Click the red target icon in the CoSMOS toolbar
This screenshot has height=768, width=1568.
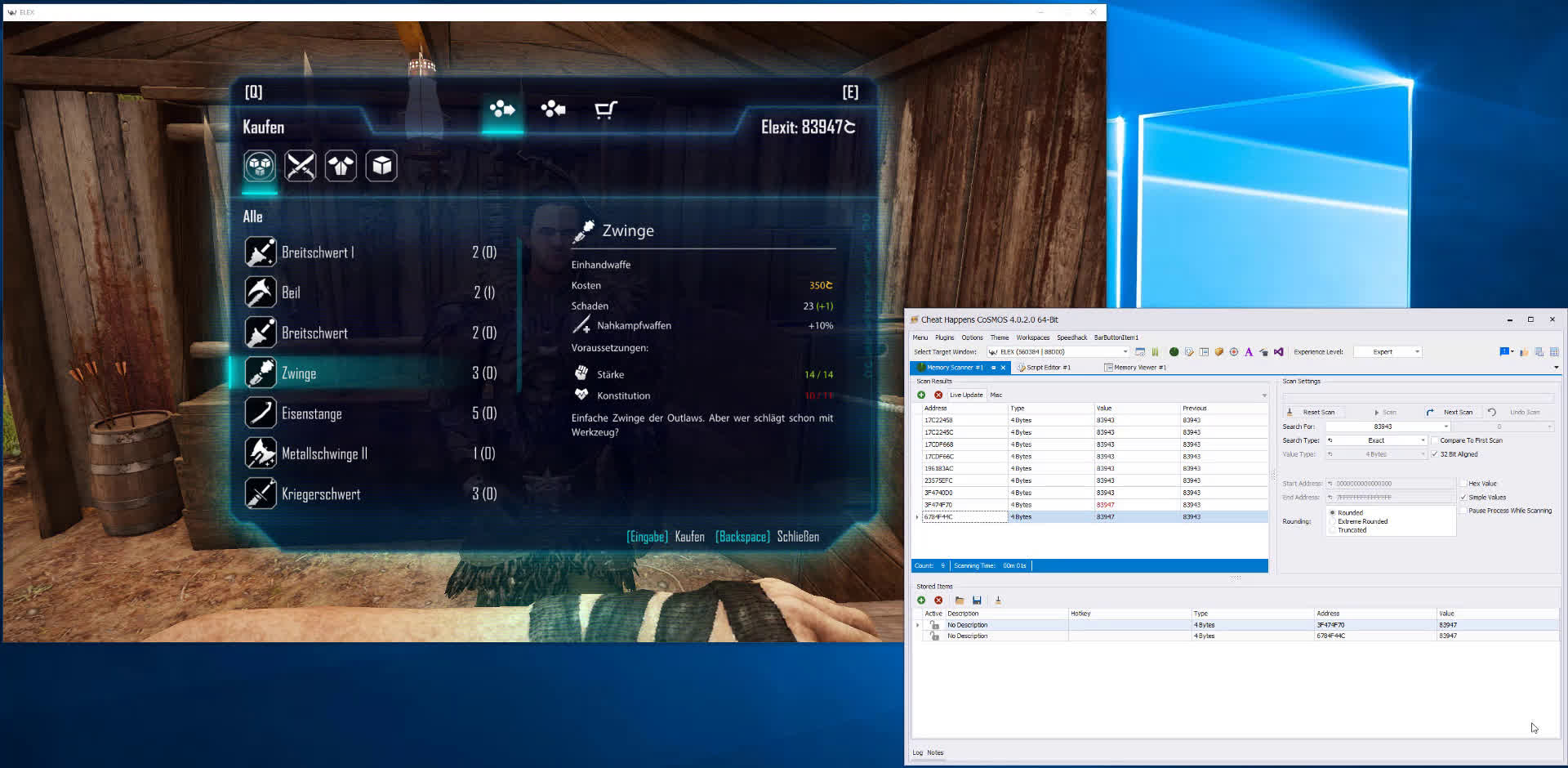(1233, 352)
